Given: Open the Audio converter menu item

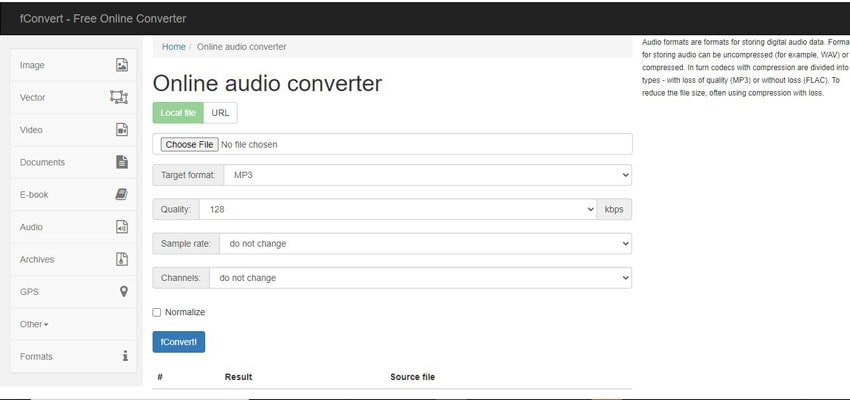Looking at the screenshot, I should click(73, 227).
